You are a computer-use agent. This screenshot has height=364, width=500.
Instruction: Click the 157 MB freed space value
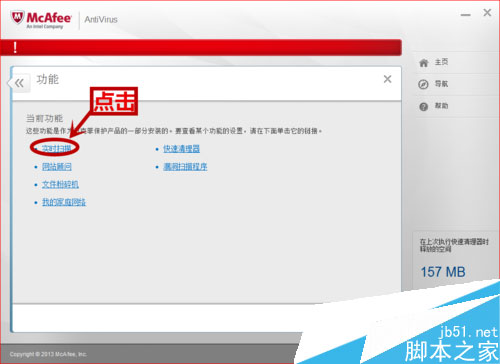pos(443,272)
